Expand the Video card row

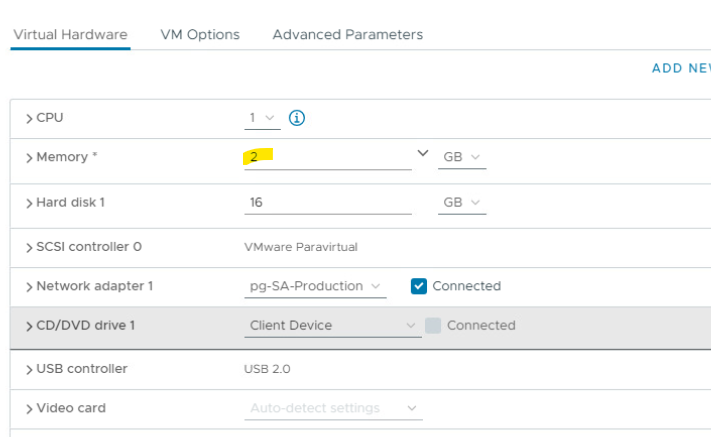pyautogui.click(x=30, y=408)
